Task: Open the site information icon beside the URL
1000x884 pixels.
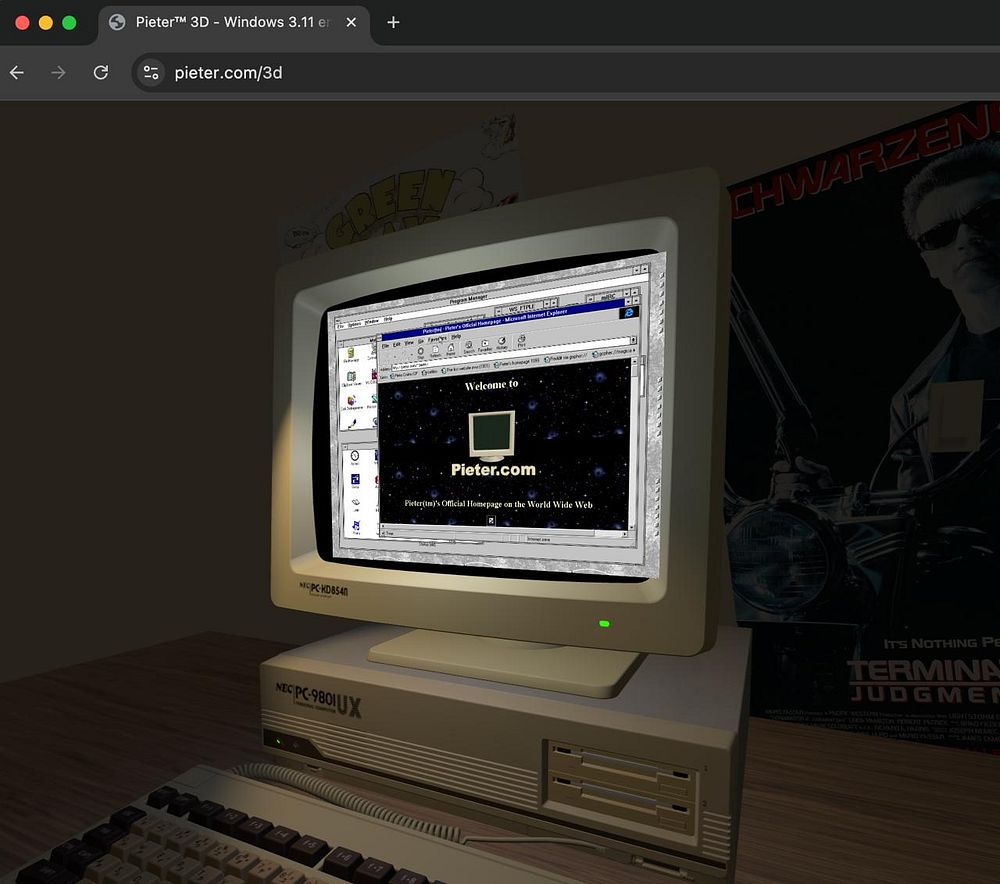Action: pos(151,73)
